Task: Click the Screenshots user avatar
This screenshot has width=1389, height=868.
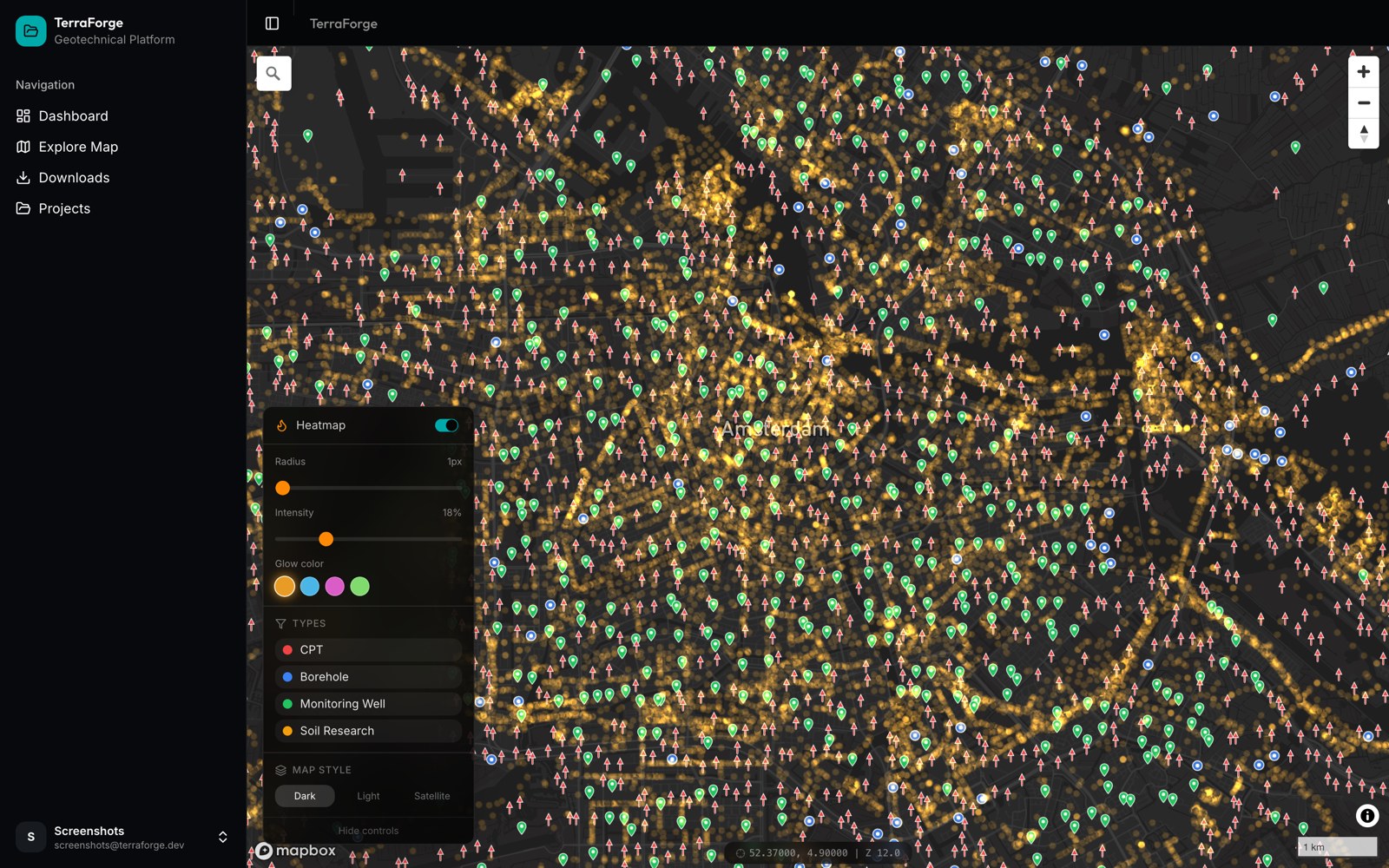Action: (x=31, y=837)
